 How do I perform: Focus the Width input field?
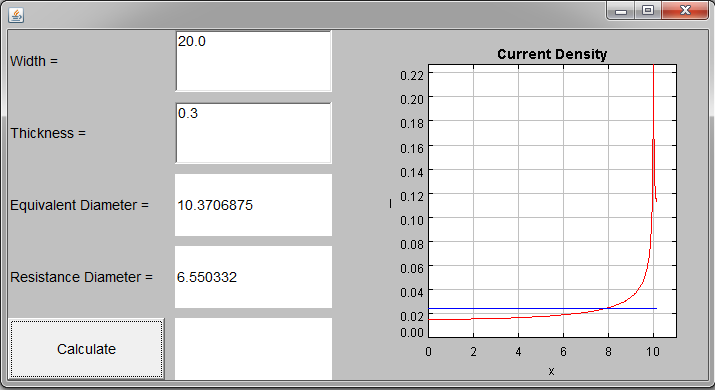(253, 61)
